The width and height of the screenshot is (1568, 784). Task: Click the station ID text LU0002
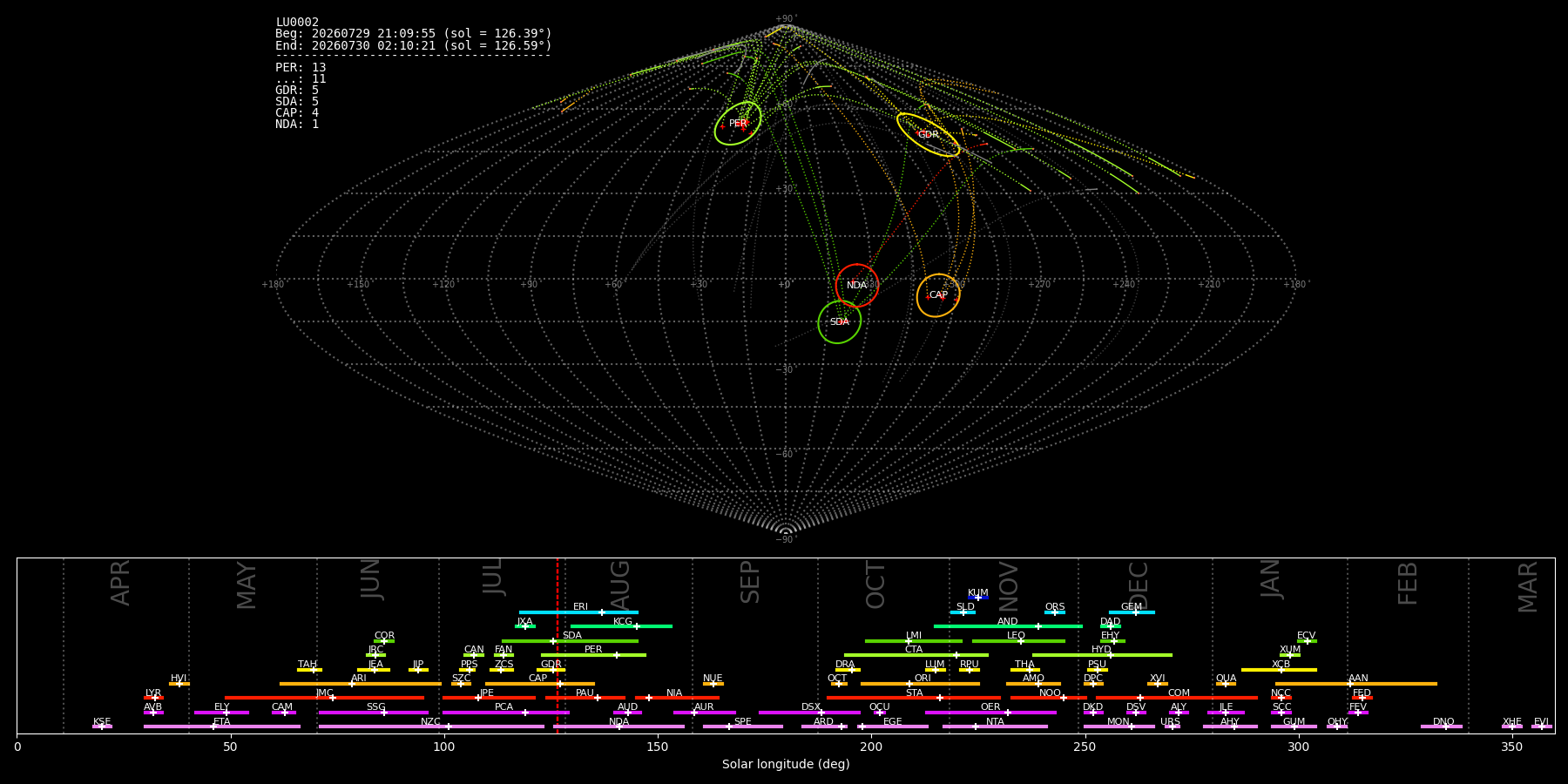point(297,23)
